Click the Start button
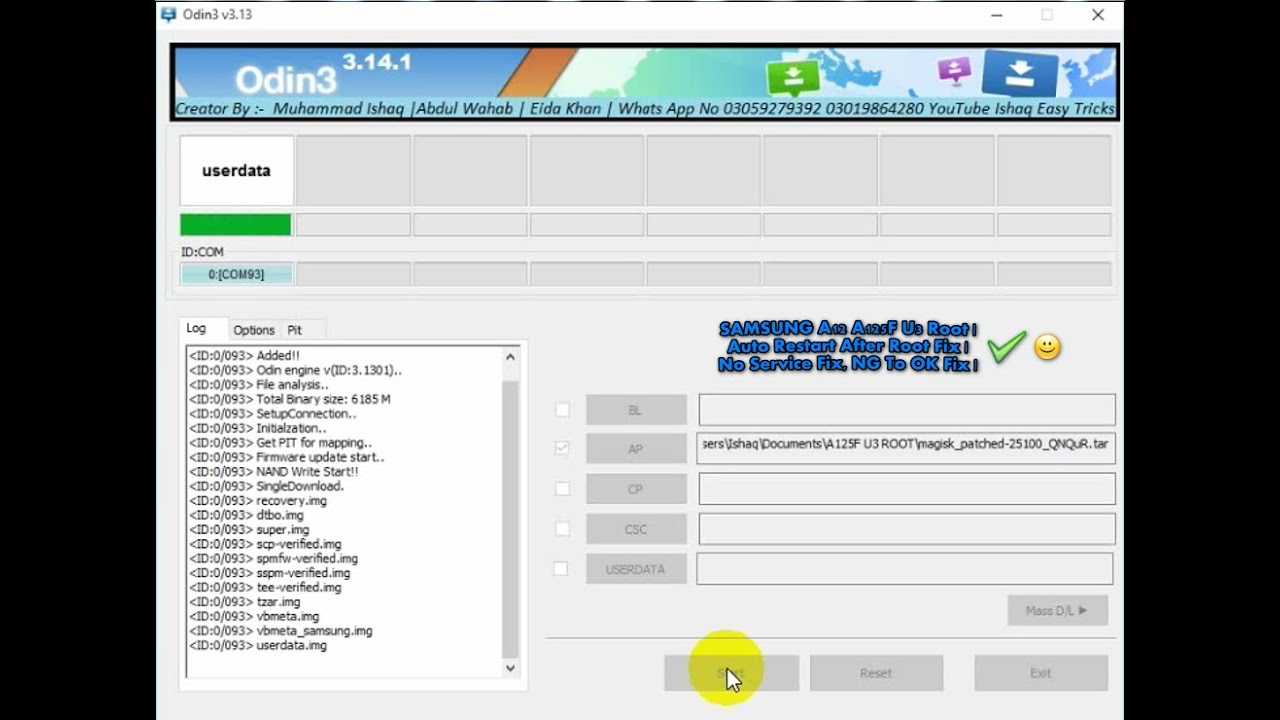 731,673
